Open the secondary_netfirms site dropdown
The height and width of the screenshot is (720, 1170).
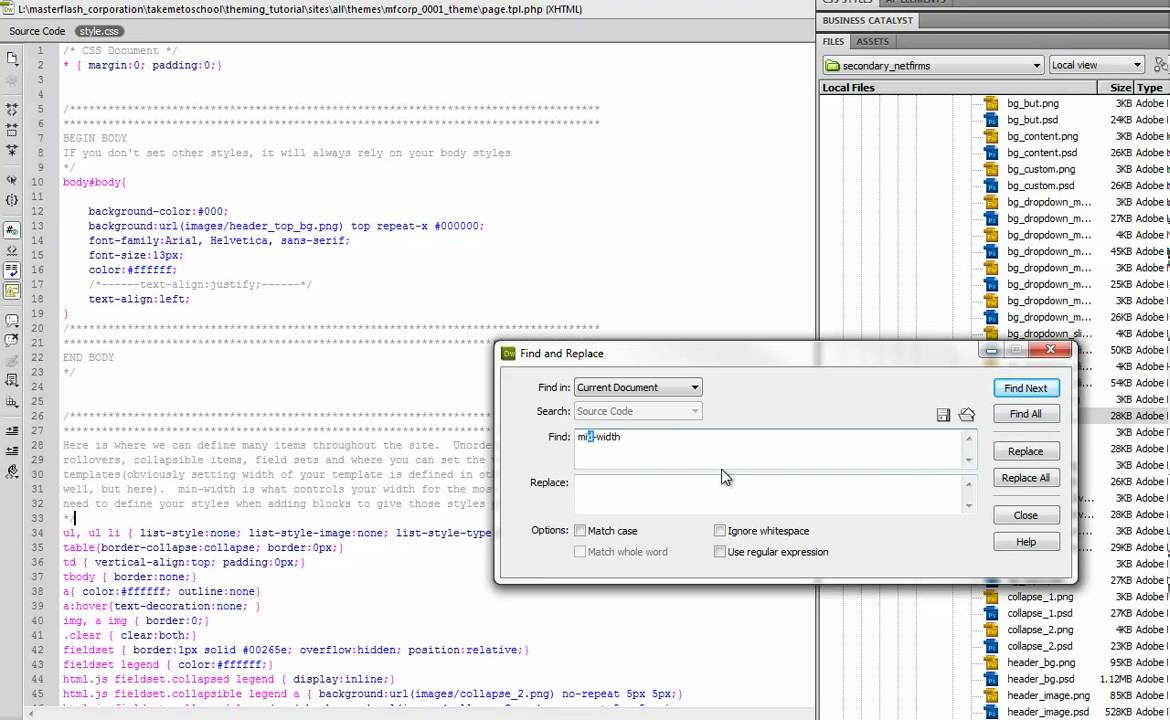pyautogui.click(x=933, y=65)
